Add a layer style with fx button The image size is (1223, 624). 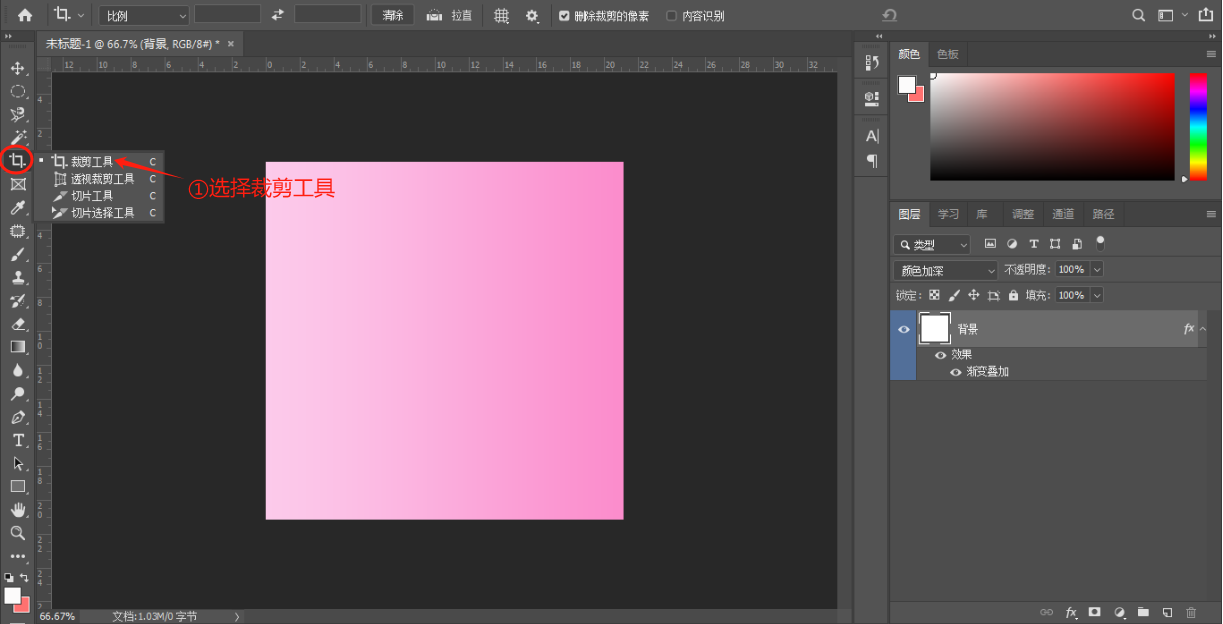pyautogui.click(x=1071, y=612)
